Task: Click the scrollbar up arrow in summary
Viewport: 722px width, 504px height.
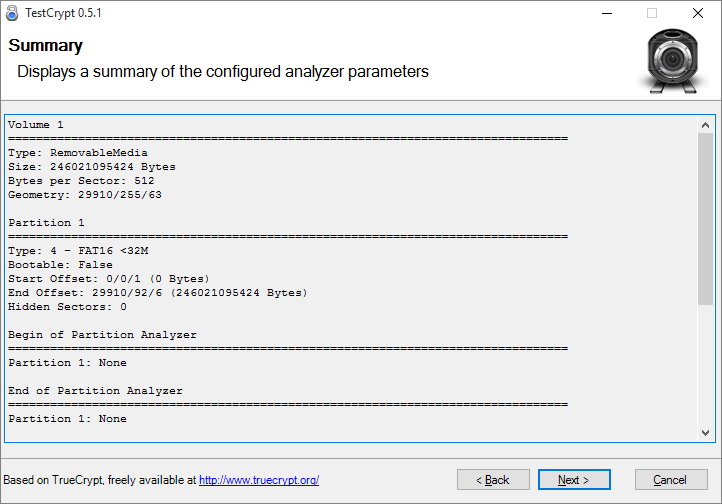Action: (705, 125)
